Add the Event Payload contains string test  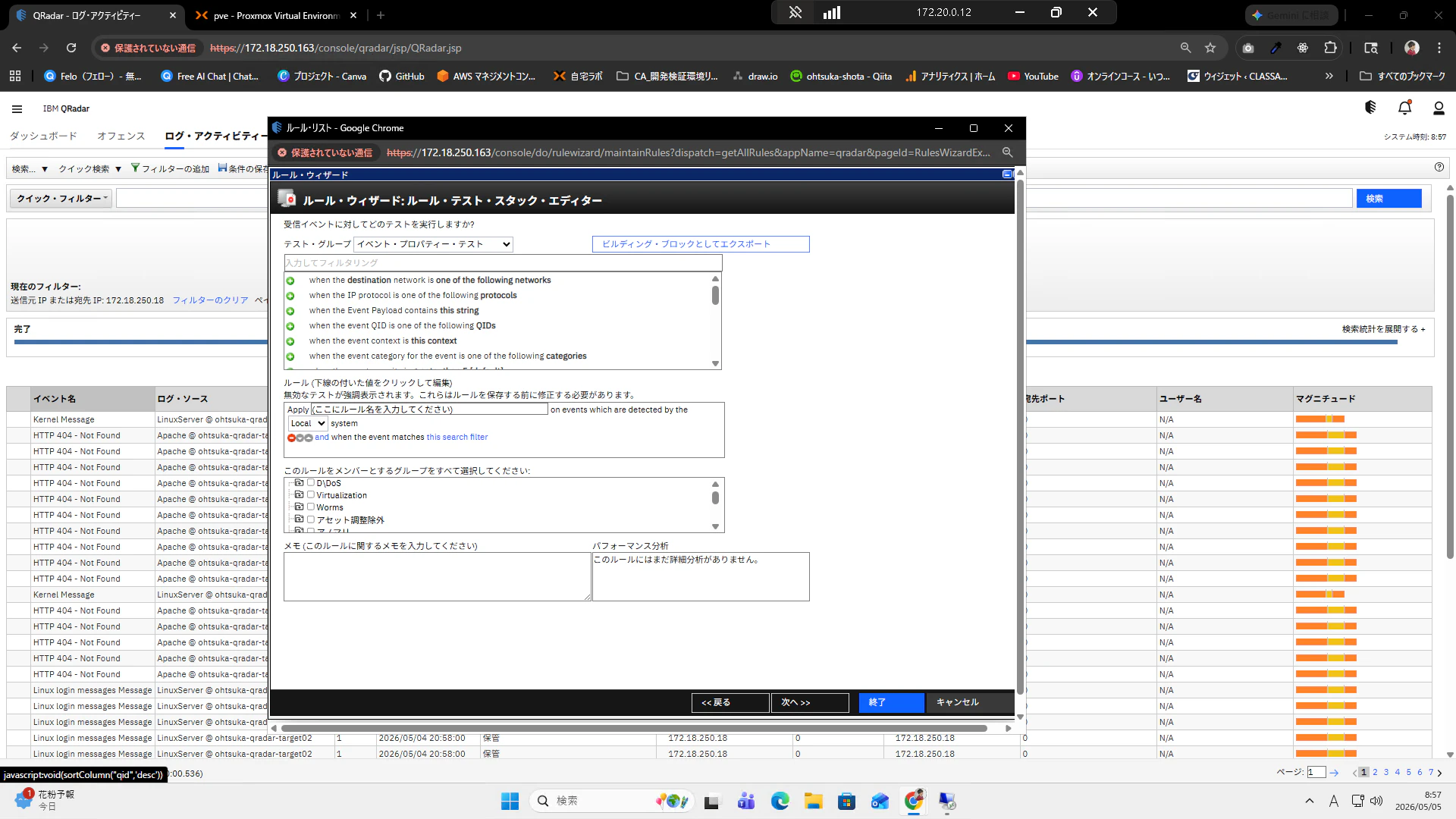290,311
